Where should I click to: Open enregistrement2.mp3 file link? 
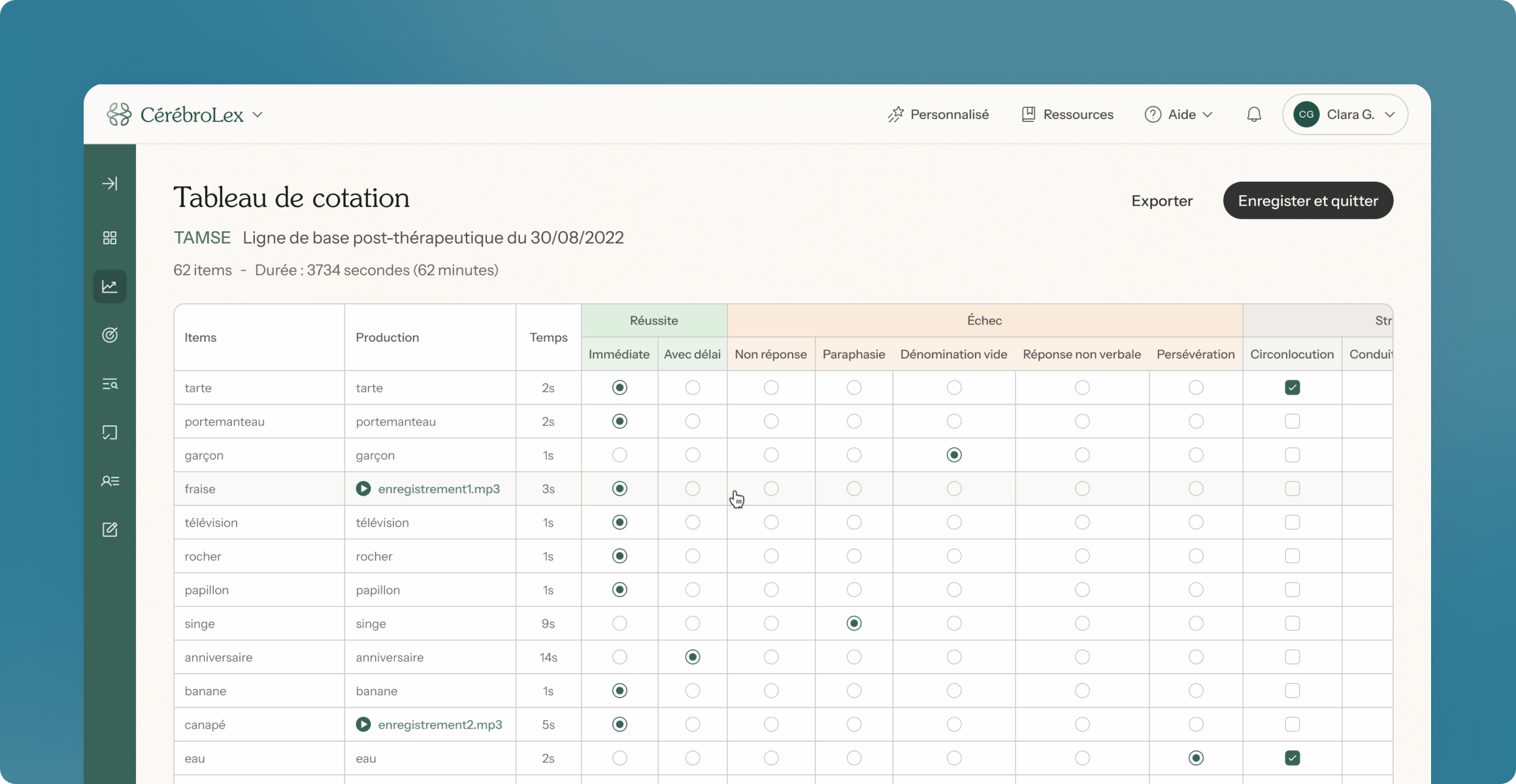tap(440, 725)
